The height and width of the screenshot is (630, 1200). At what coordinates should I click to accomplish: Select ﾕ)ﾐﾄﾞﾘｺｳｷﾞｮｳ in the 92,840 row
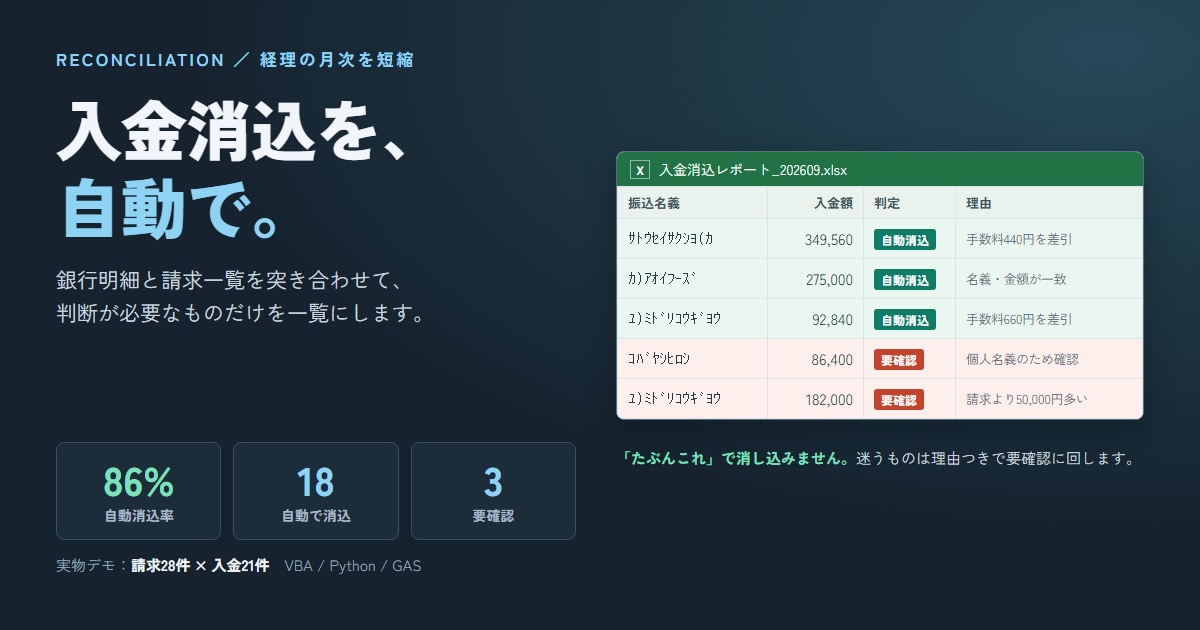[x=675, y=319]
